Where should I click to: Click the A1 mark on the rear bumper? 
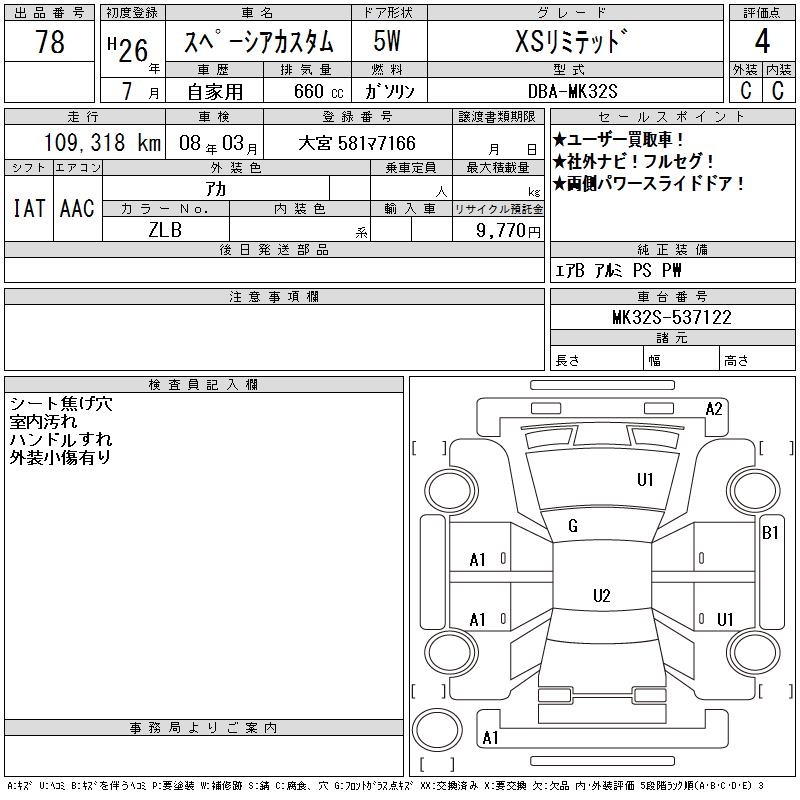pyautogui.click(x=490, y=738)
